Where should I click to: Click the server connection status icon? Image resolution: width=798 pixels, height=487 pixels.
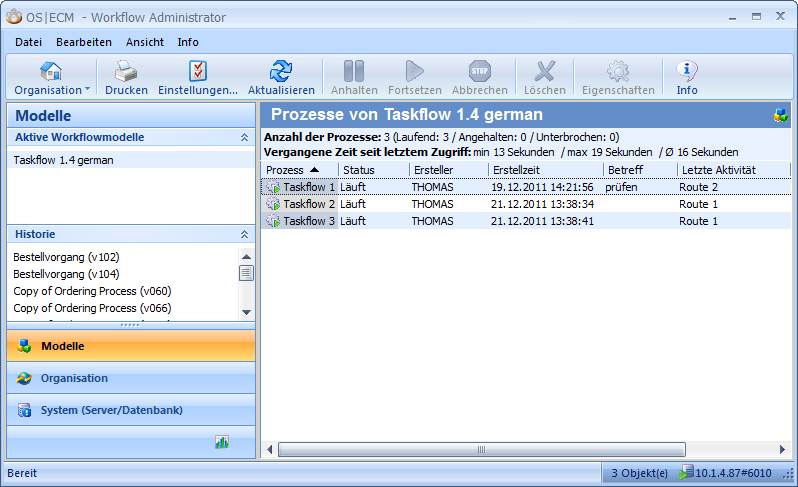tap(686, 473)
